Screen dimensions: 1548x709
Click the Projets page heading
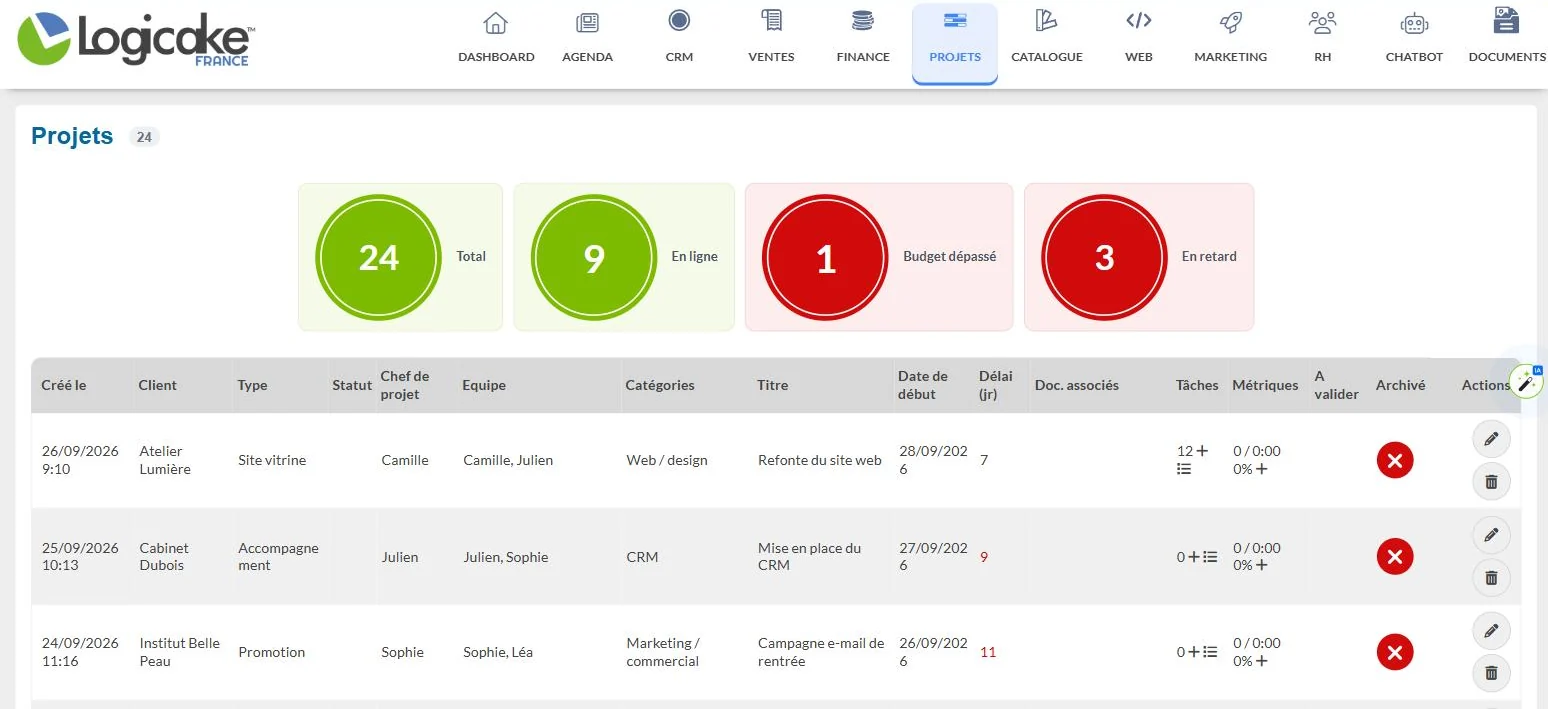(x=72, y=136)
